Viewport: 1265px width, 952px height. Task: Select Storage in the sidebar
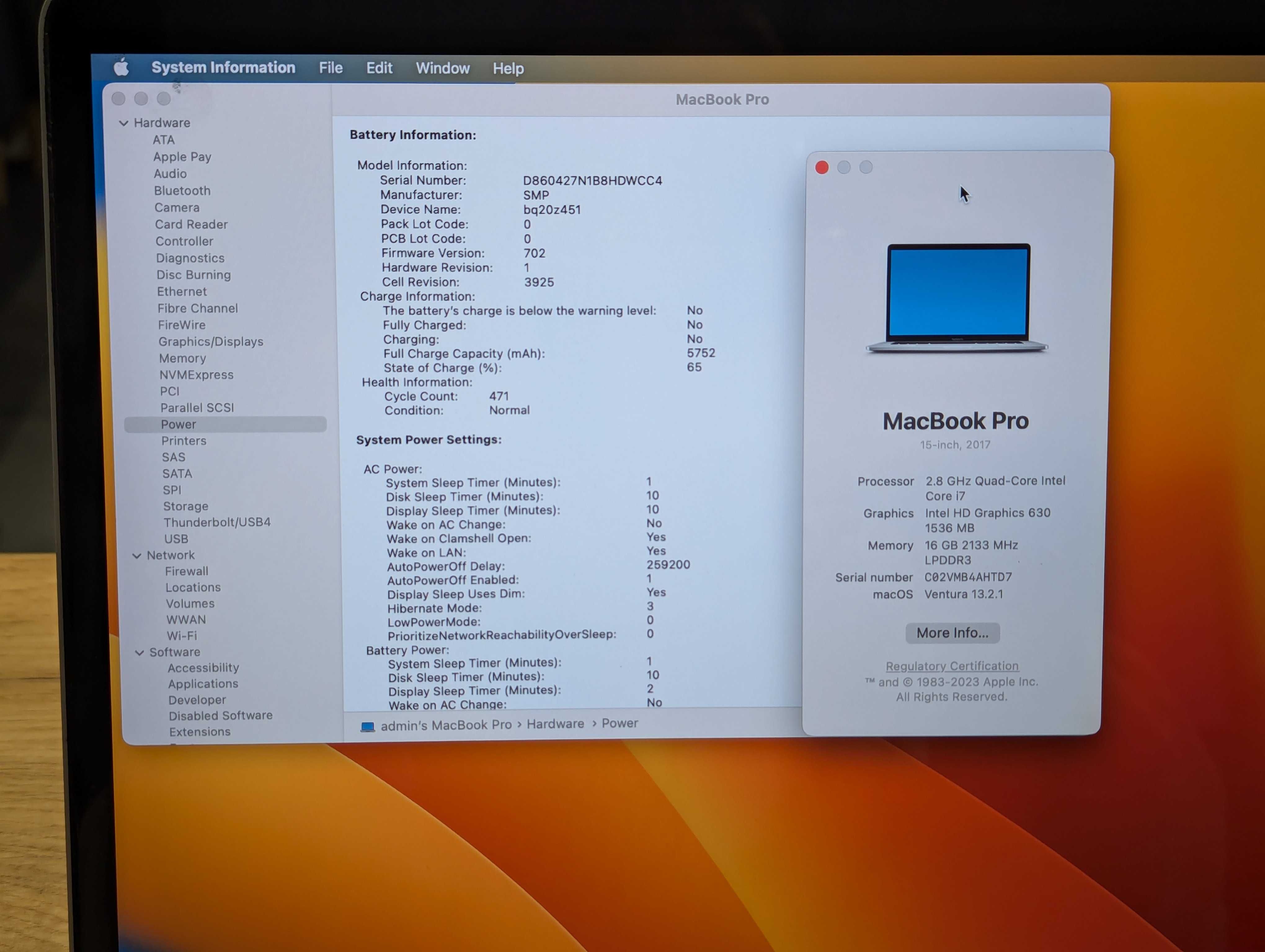185,506
